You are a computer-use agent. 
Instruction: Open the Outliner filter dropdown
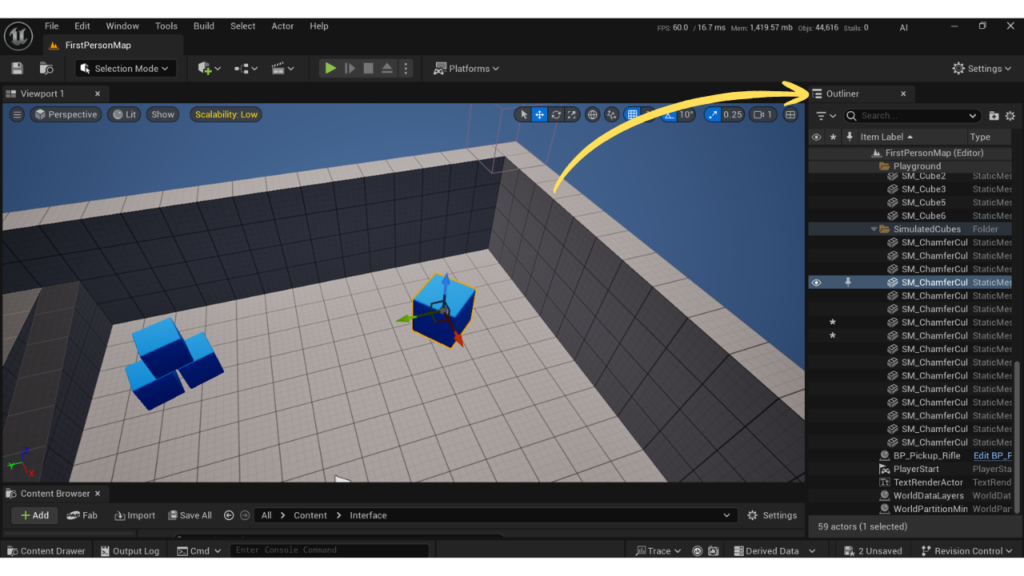pyautogui.click(x=825, y=116)
